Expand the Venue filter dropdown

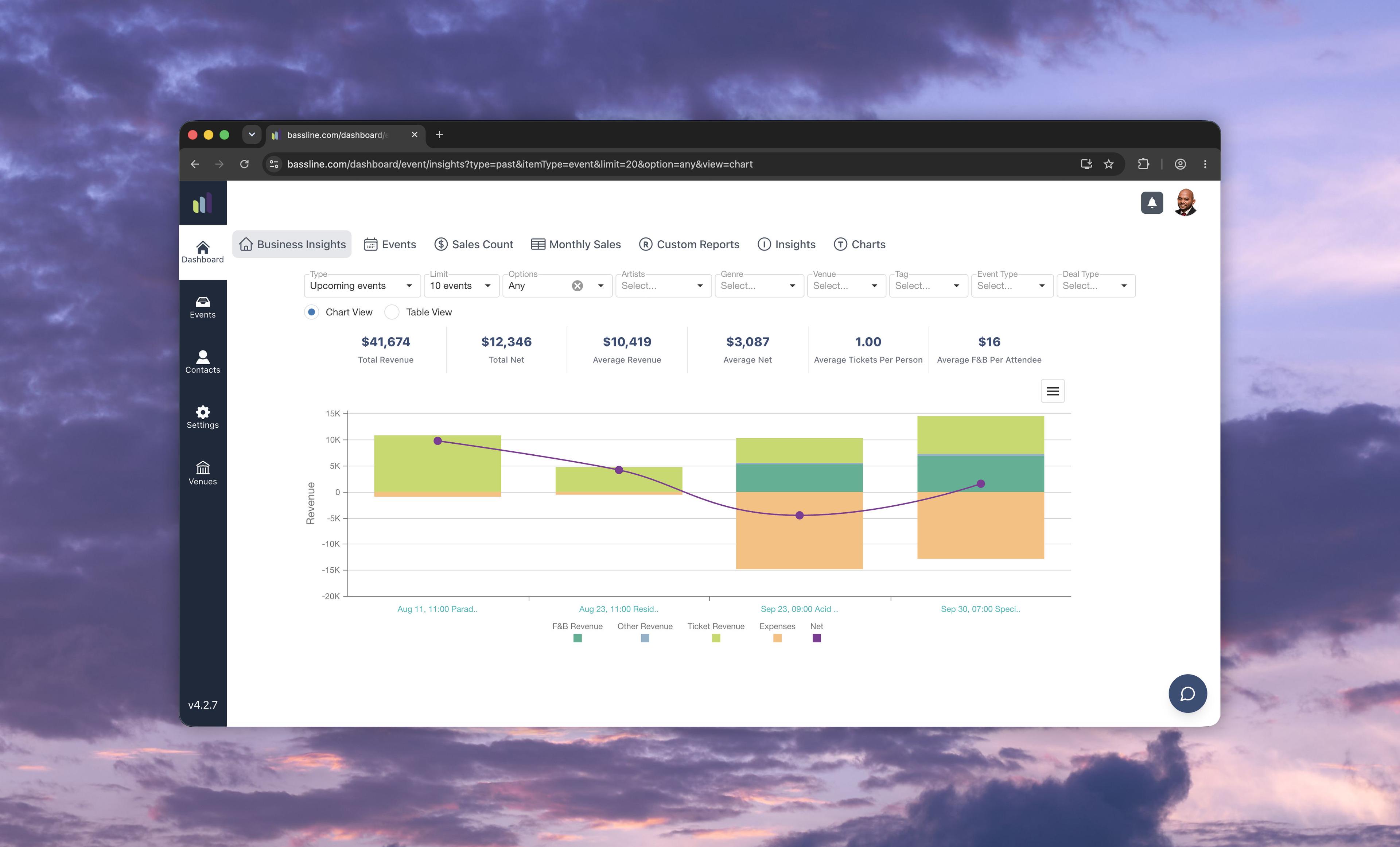coord(846,286)
